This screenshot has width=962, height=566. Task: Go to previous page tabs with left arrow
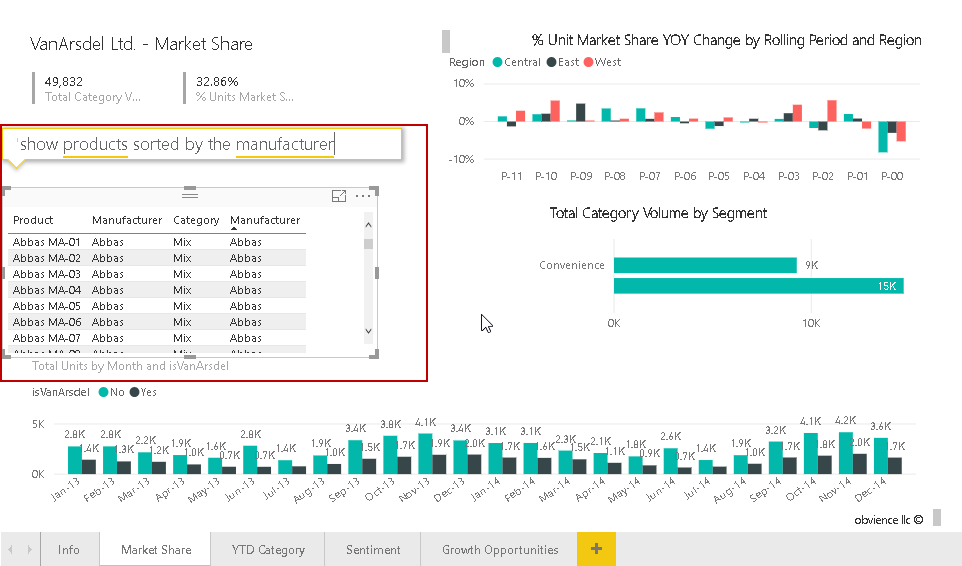12,549
